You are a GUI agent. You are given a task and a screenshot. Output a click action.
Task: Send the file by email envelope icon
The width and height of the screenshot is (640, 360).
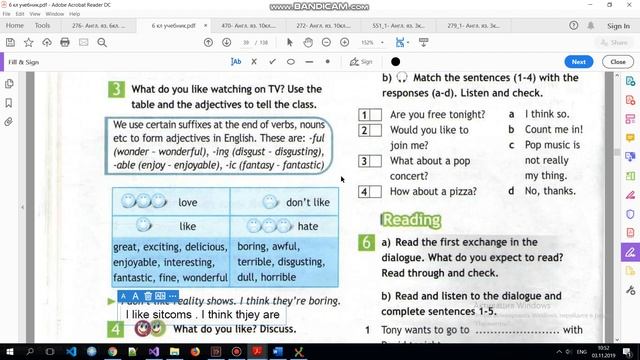coord(83,42)
